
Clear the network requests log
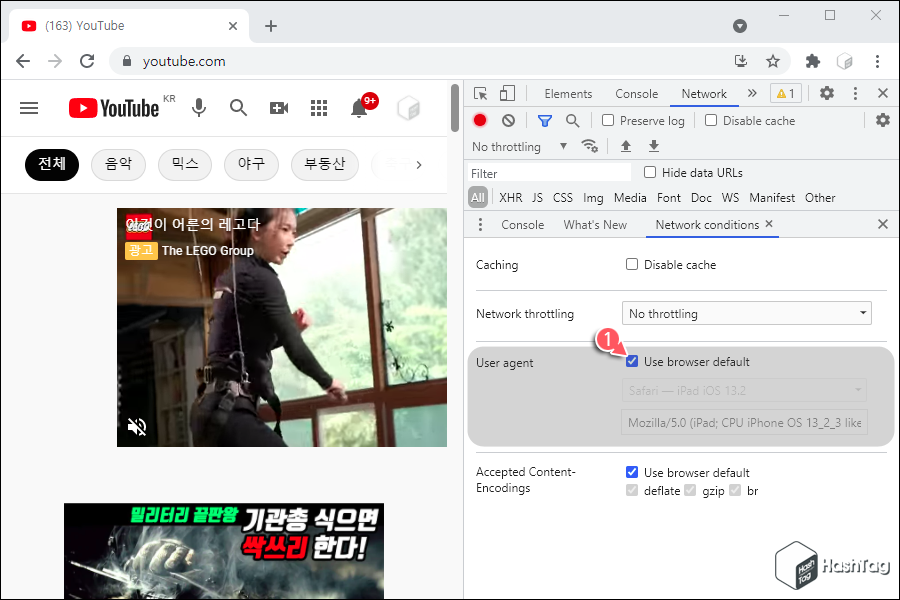(508, 119)
